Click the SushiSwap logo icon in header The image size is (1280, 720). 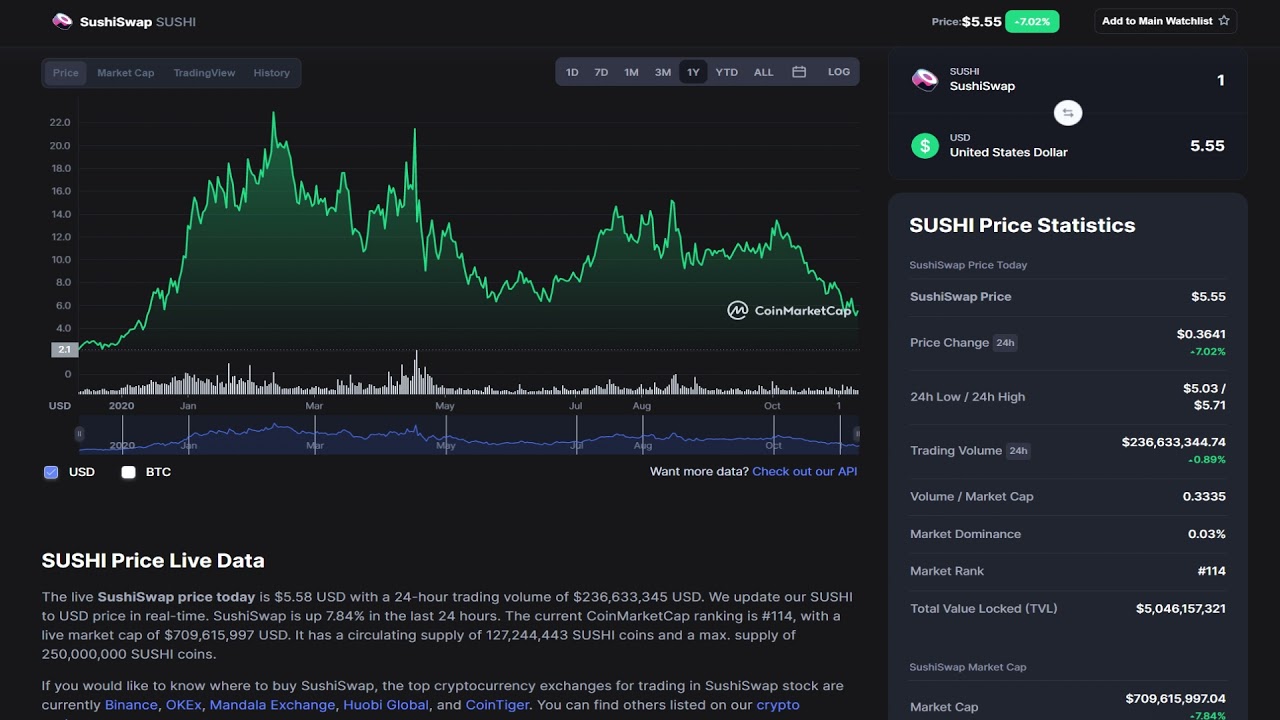click(x=62, y=21)
